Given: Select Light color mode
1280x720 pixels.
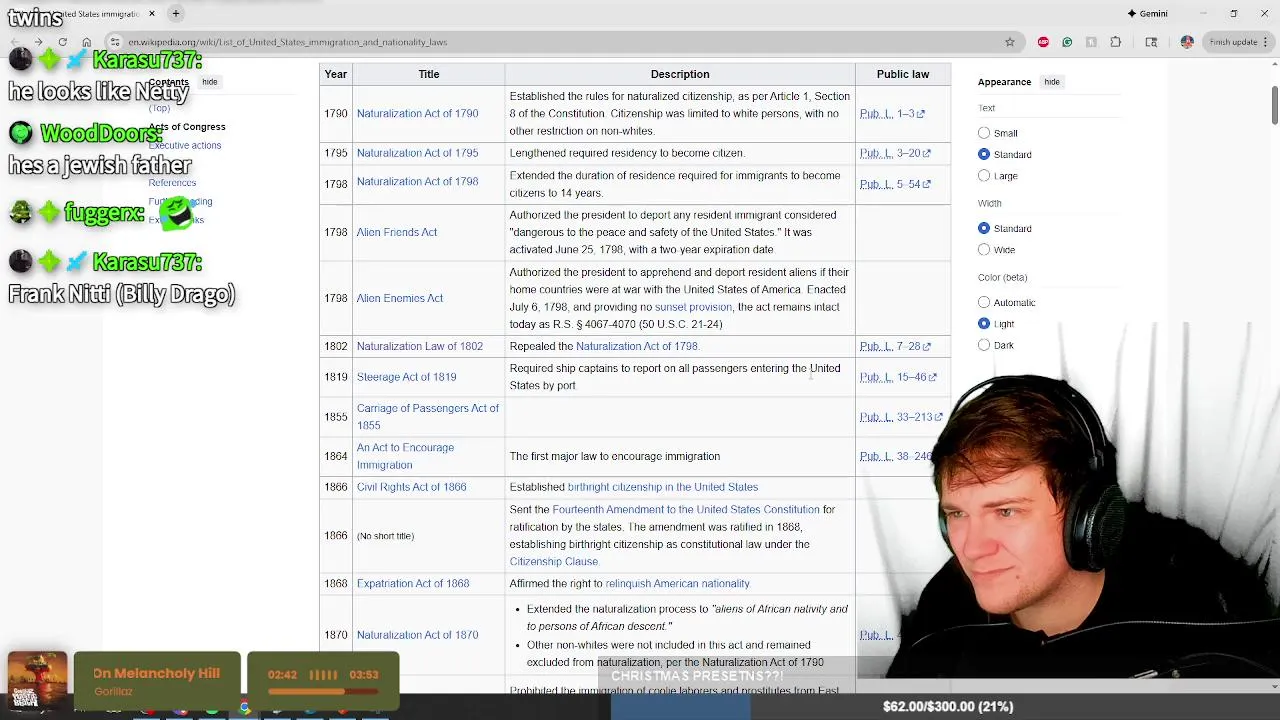Looking at the screenshot, I should coord(984,324).
